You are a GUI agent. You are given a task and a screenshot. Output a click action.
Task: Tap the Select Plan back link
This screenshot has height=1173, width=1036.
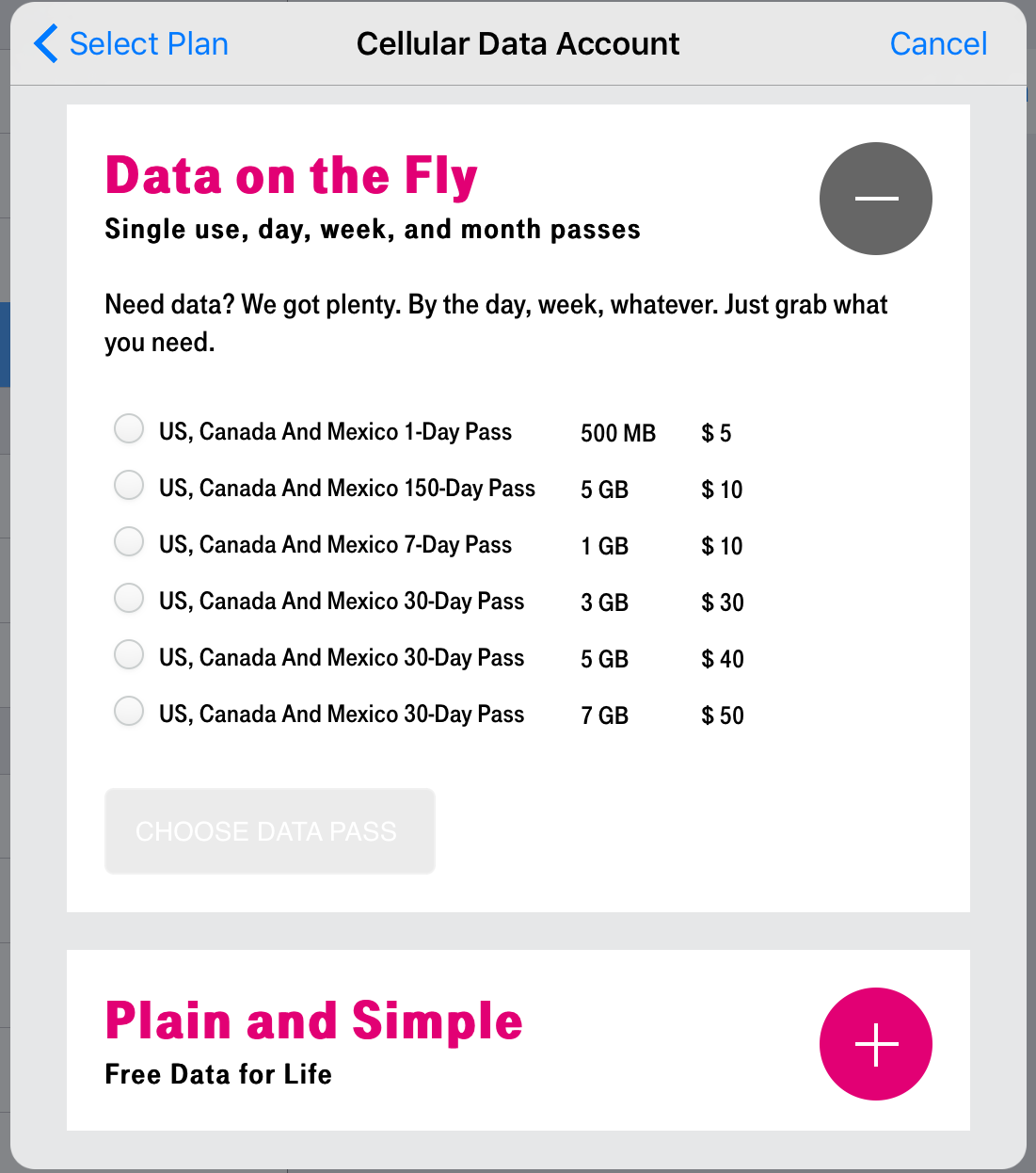pyautogui.click(x=149, y=44)
